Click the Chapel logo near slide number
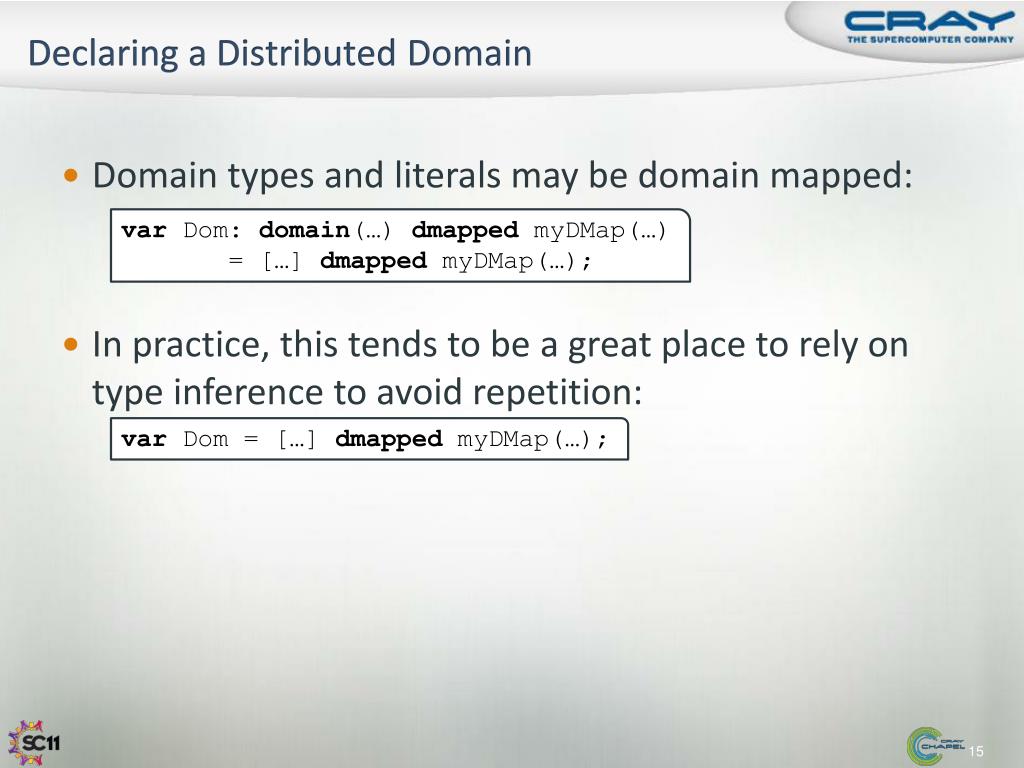The width and height of the screenshot is (1024, 768). point(935,746)
